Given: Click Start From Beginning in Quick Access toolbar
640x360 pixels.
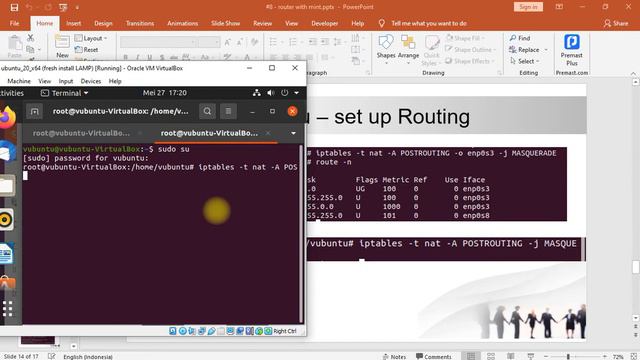Looking at the screenshot, I should pyautogui.click(x=63, y=7).
